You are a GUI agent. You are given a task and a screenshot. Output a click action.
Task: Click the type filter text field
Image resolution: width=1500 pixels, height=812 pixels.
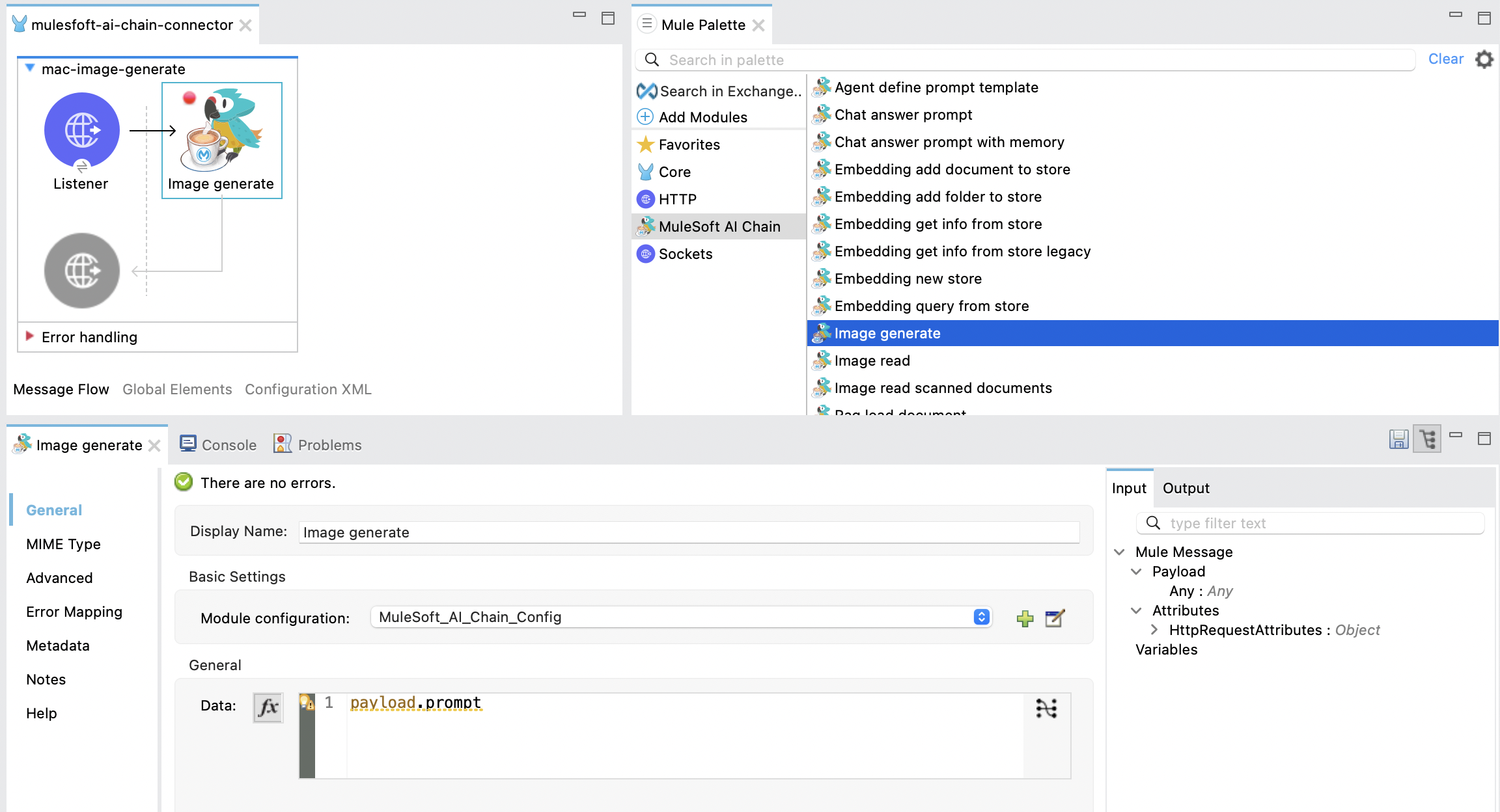[1310, 523]
